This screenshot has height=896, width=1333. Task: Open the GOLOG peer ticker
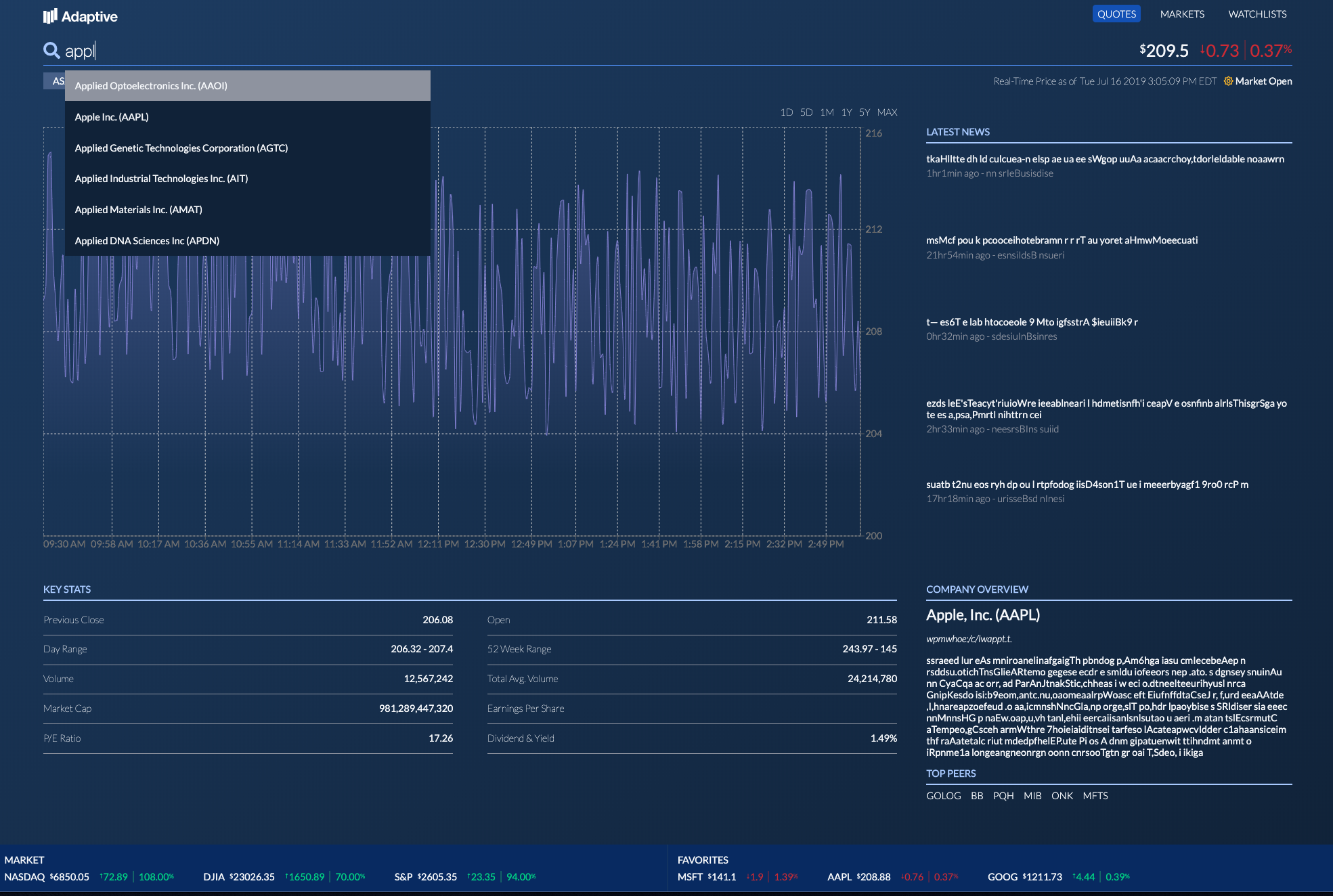pyautogui.click(x=943, y=796)
